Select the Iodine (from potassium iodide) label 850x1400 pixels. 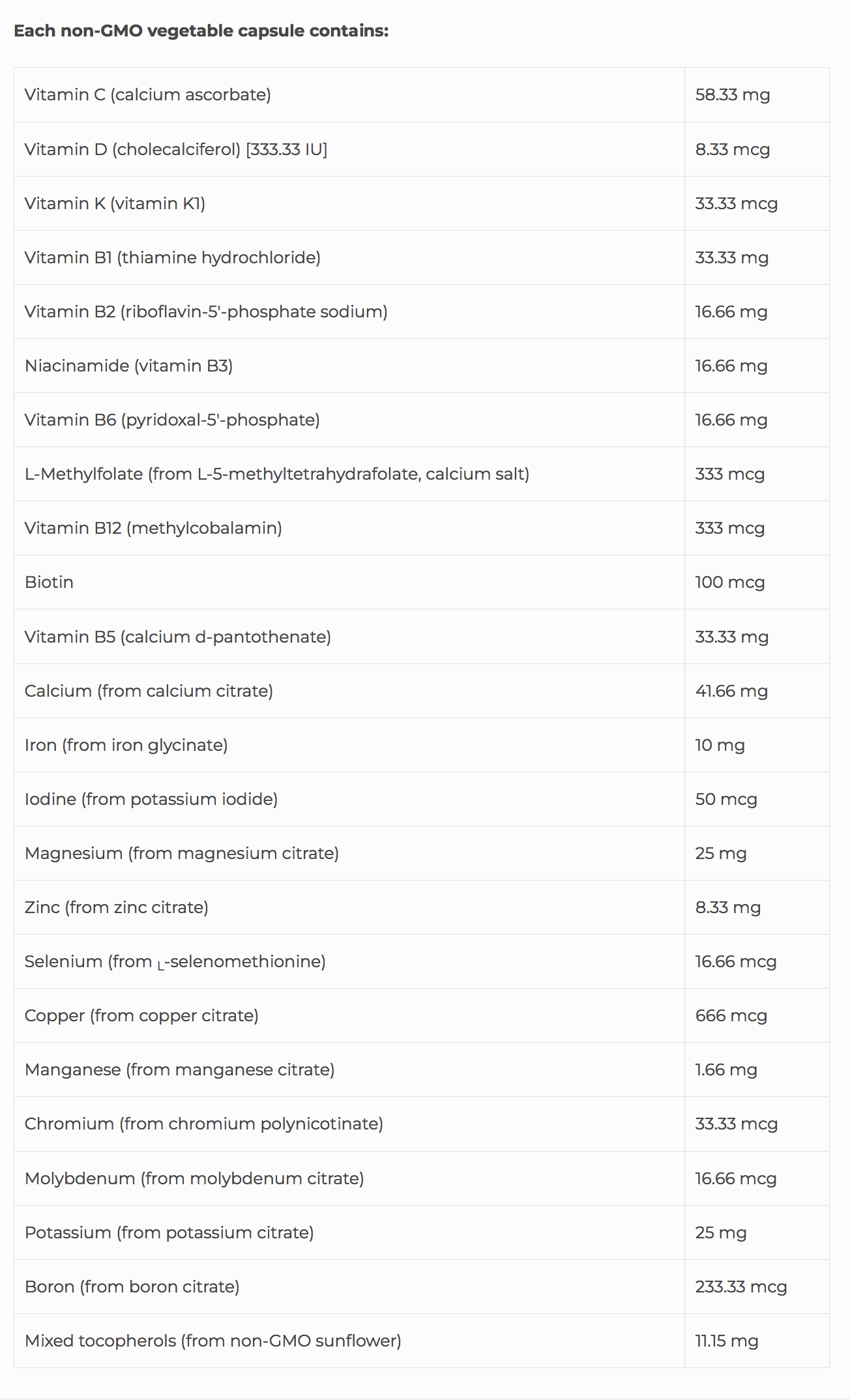click(x=151, y=799)
